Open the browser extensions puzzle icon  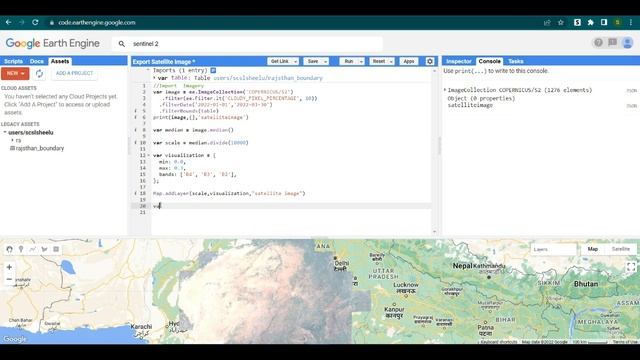pos(591,22)
